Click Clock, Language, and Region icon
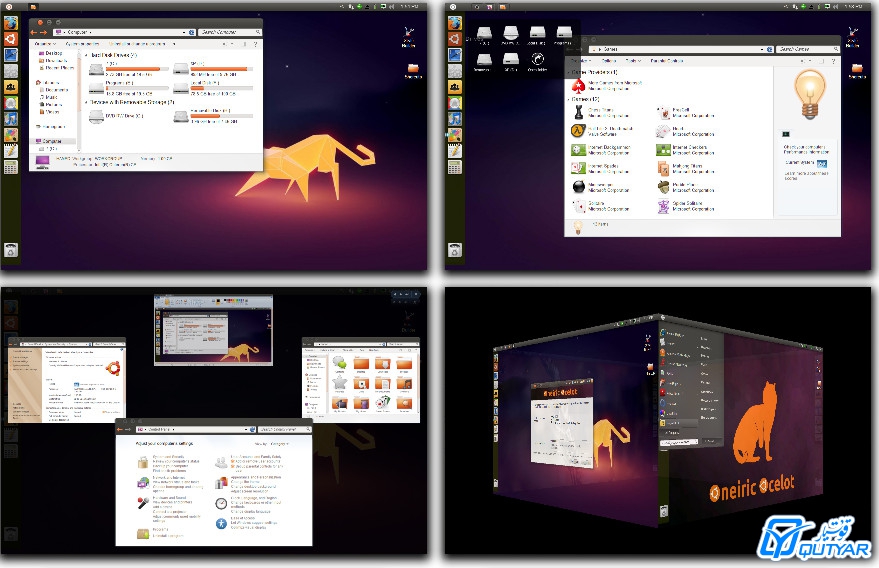Screen dimensions: 879x568 221,503
